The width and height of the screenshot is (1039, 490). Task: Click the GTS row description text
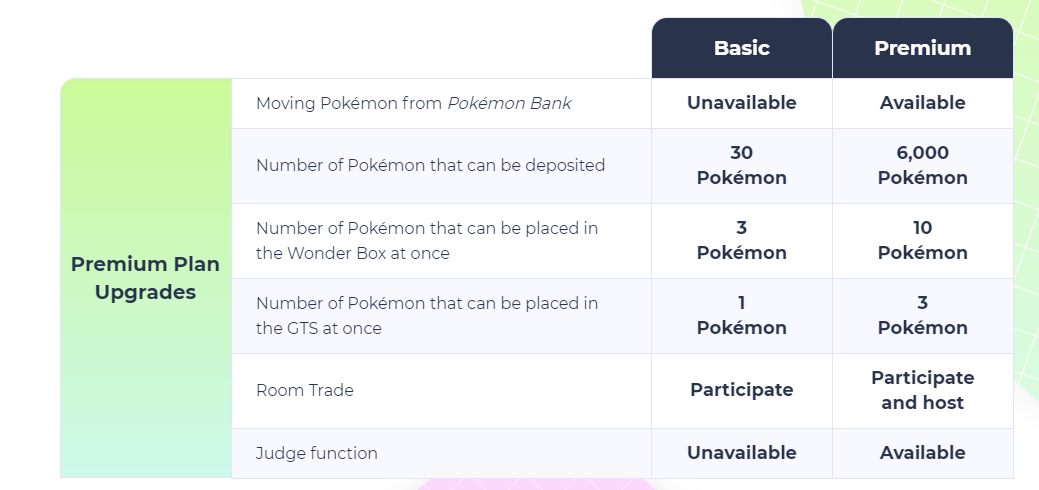click(427, 315)
